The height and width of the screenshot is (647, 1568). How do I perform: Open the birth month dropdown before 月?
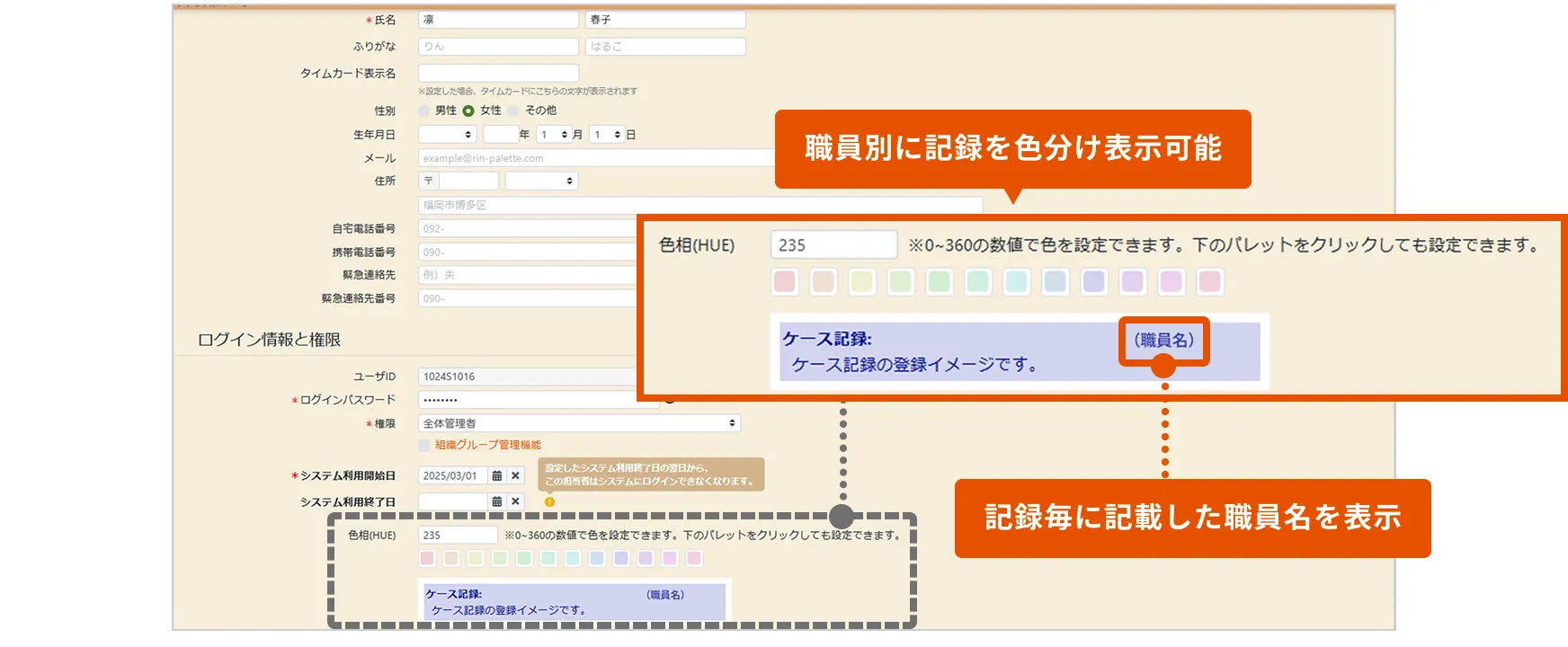pyautogui.click(x=554, y=134)
